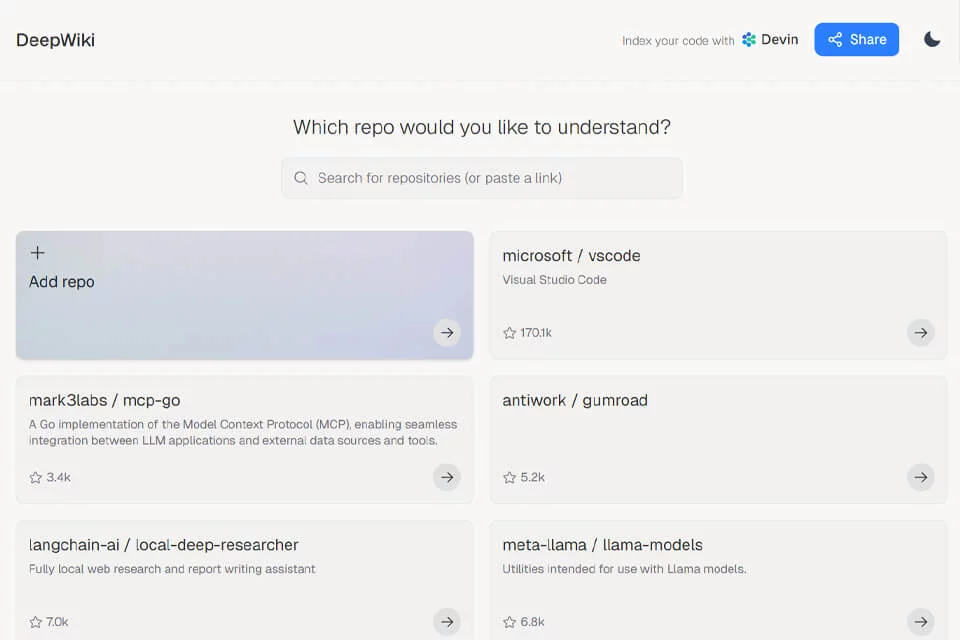Open the Devin link in header
This screenshot has width=960, height=640.
[x=770, y=40]
